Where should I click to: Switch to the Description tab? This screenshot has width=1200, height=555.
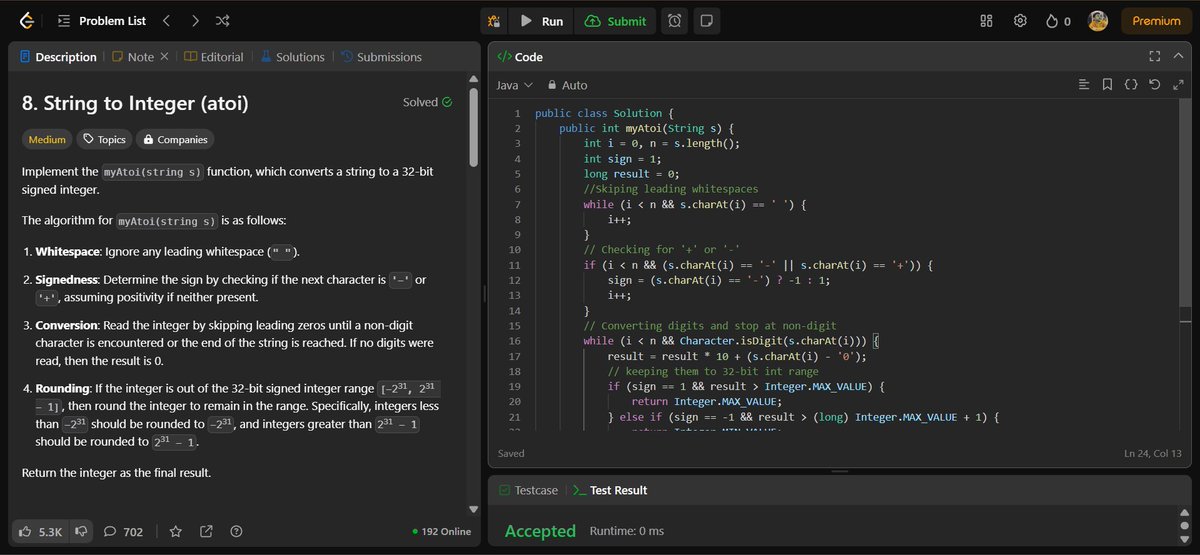click(58, 57)
